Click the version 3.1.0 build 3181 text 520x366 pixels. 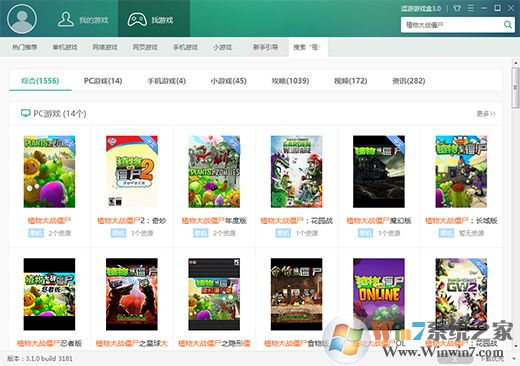(x=39, y=359)
